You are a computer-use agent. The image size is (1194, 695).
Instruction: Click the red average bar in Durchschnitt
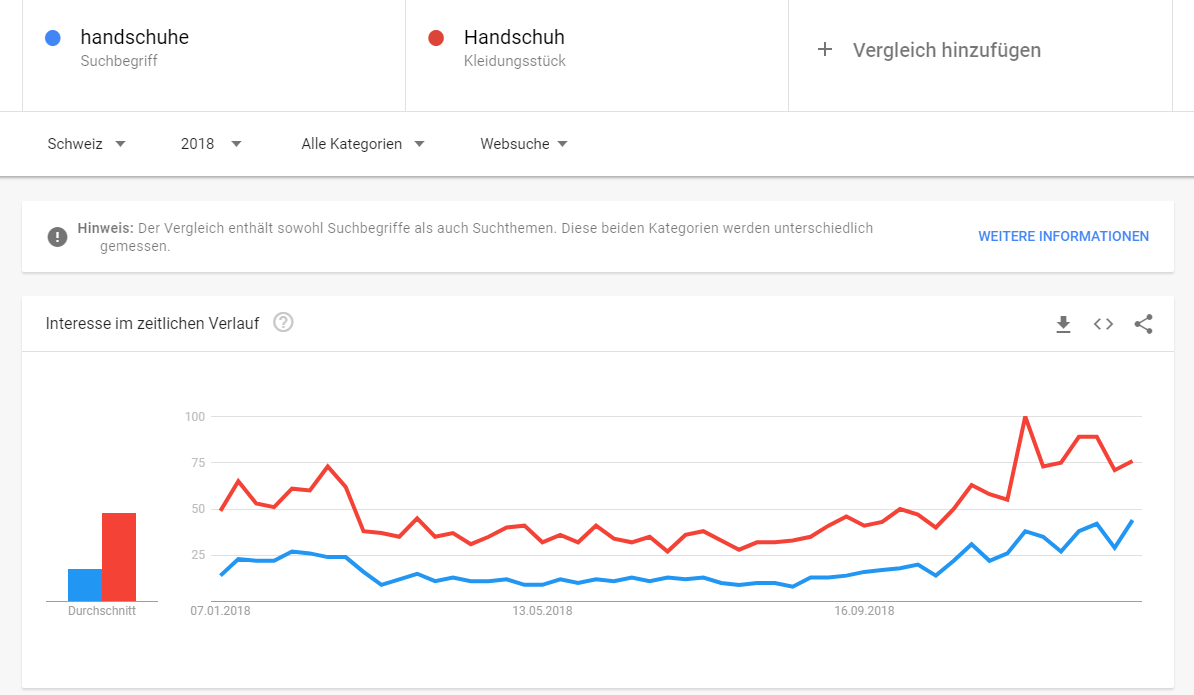tap(120, 557)
